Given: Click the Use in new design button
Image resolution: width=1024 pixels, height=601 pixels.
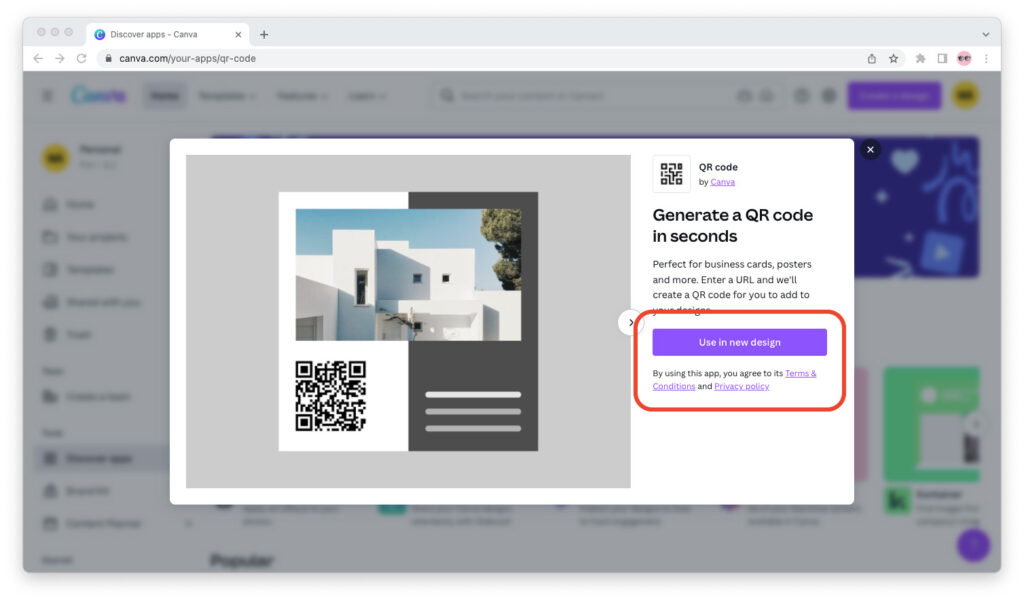Looking at the screenshot, I should 739,342.
